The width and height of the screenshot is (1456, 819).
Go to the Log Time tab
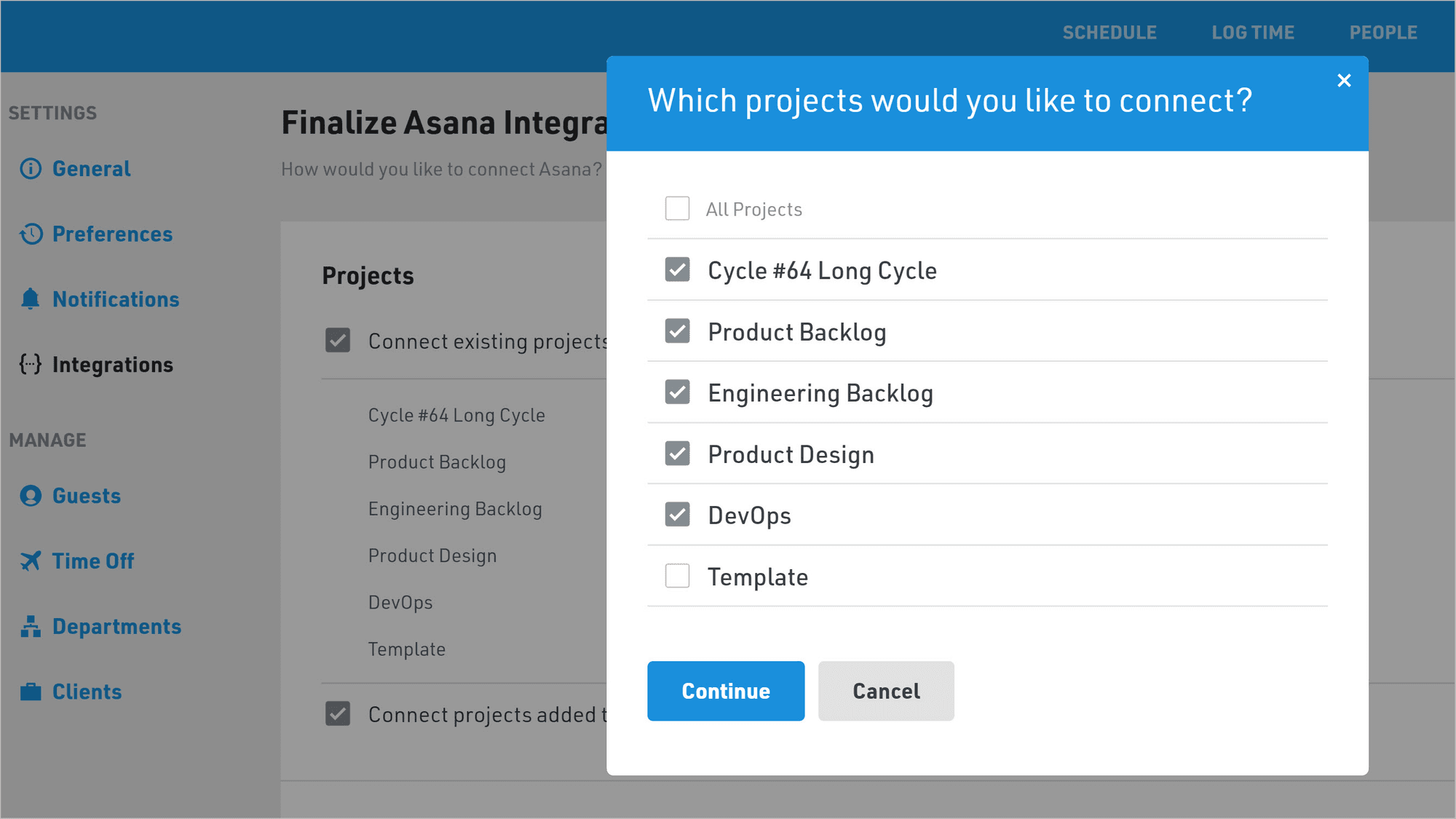coord(1253,33)
